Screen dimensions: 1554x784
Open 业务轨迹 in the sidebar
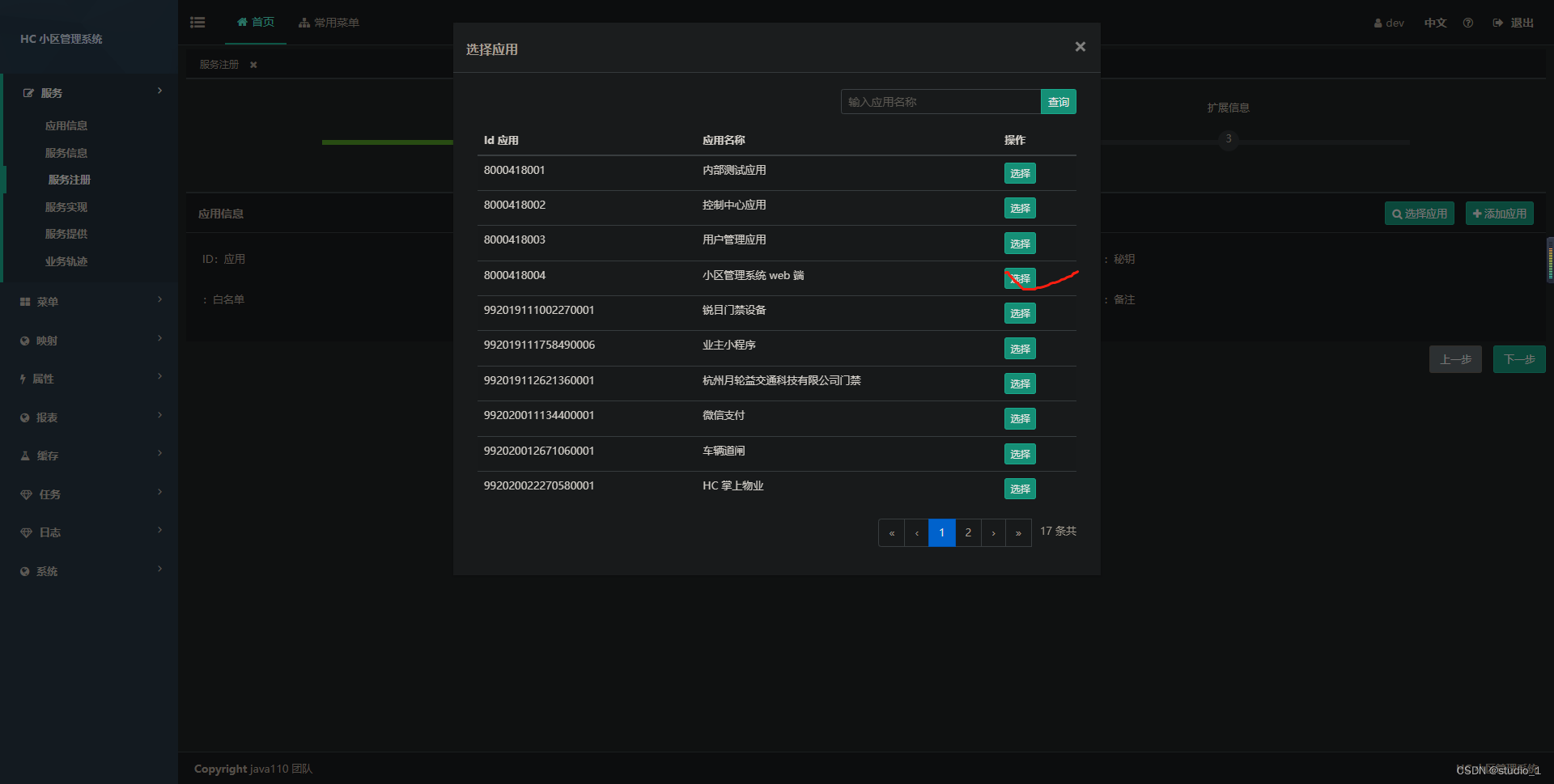coord(66,261)
